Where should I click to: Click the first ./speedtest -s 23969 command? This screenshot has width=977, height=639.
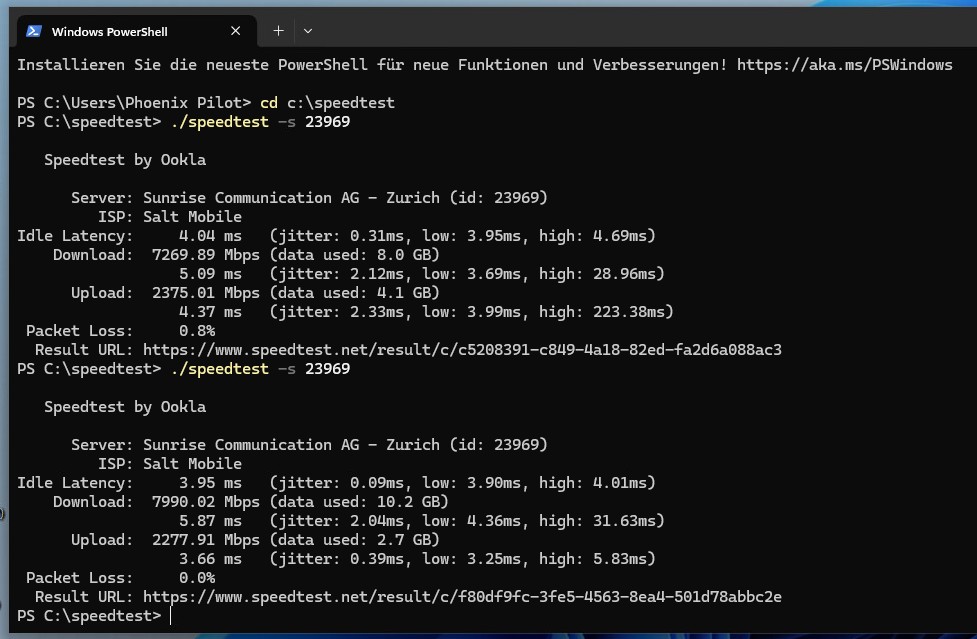click(260, 122)
